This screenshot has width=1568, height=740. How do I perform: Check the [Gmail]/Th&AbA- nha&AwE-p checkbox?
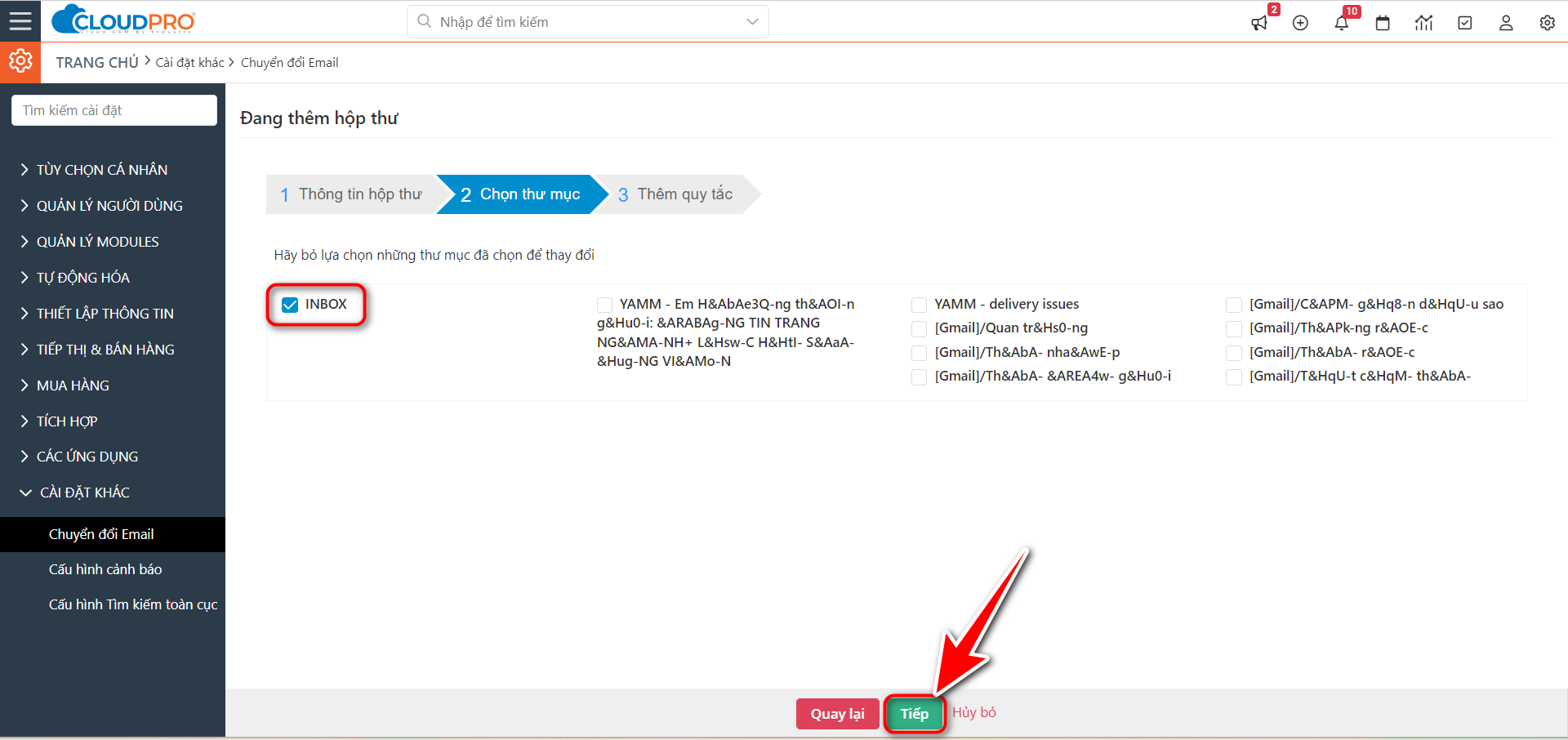coord(919,353)
